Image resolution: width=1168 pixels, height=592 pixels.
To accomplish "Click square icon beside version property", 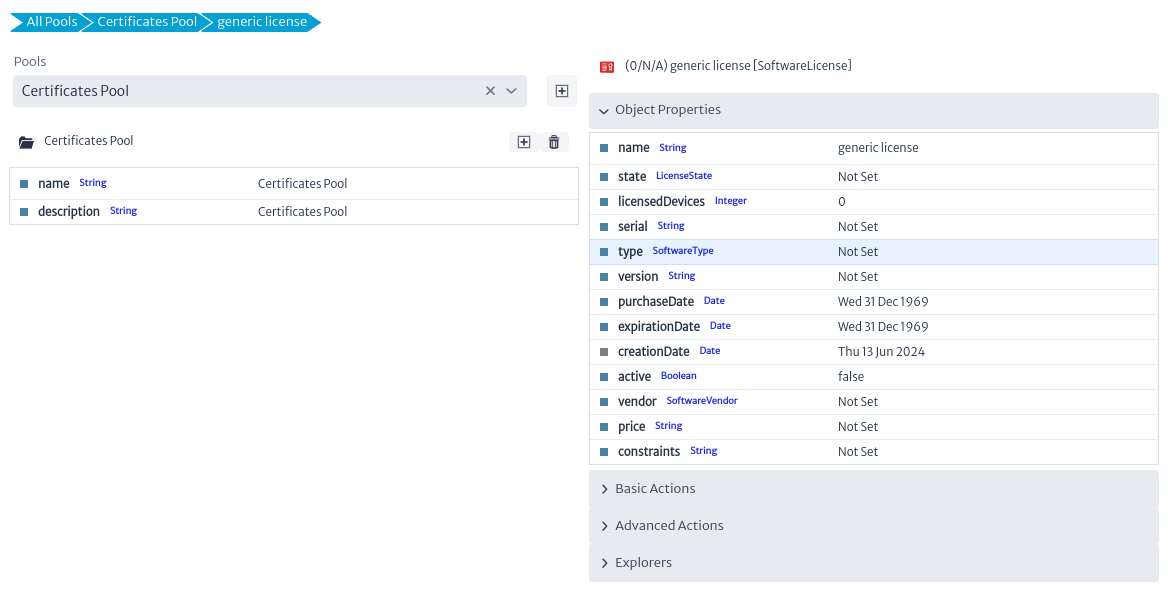I will (604, 277).
